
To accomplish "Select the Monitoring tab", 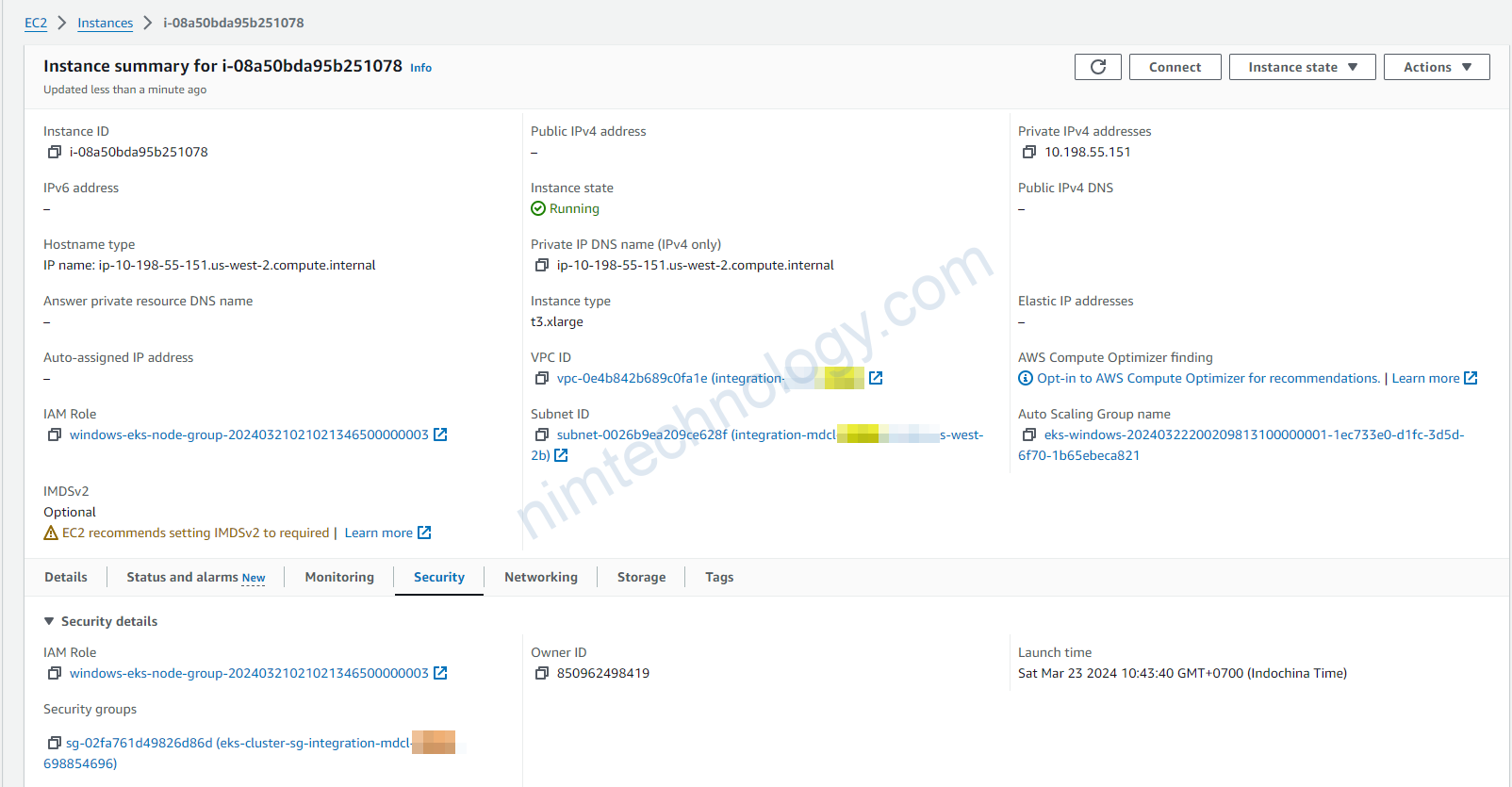I will [339, 577].
